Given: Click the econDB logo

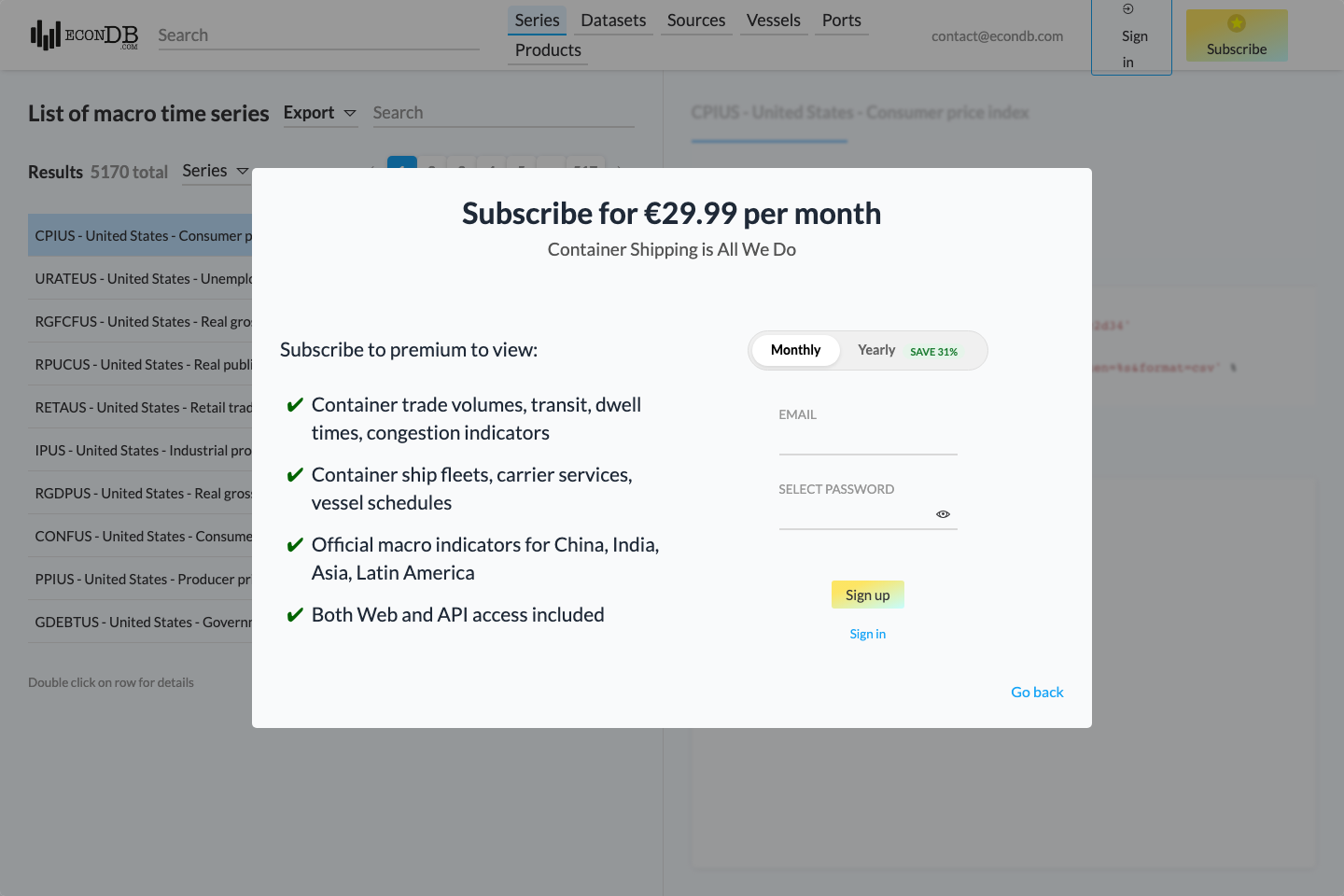Looking at the screenshot, I should point(83,35).
